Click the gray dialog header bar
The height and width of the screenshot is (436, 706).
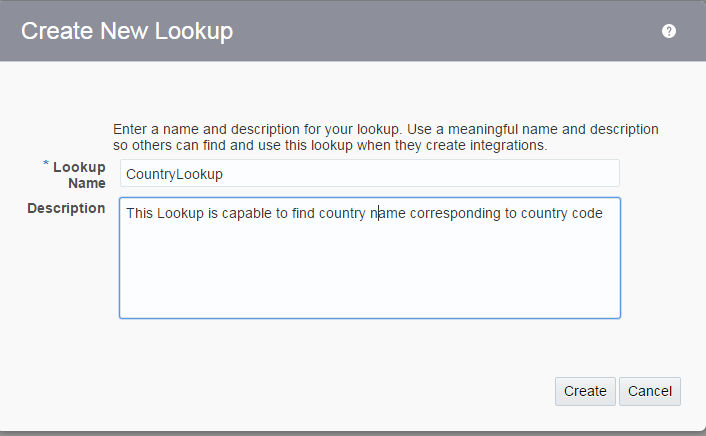point(353,31)
